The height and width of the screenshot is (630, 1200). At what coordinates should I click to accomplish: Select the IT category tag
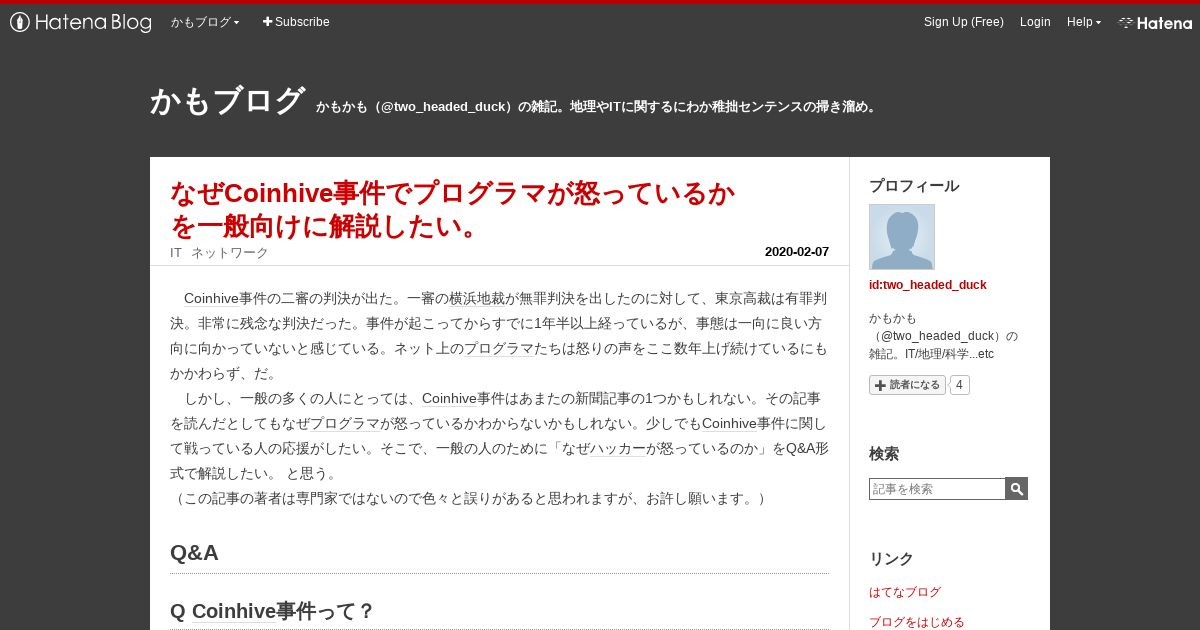coord(176,252)
